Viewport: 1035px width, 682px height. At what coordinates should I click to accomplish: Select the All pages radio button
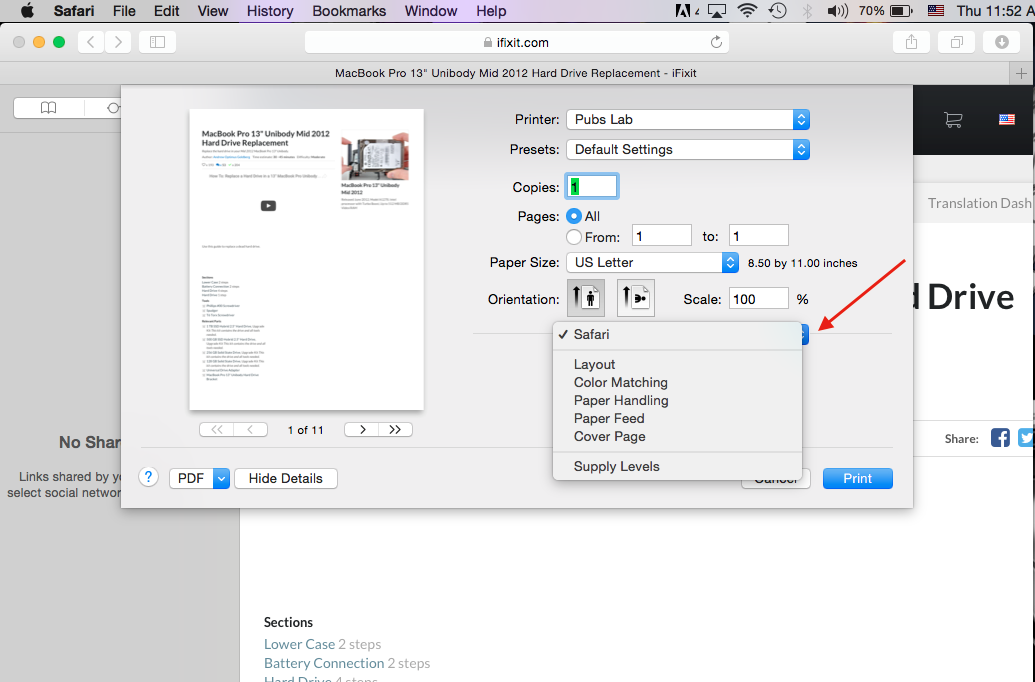point(574,216)
